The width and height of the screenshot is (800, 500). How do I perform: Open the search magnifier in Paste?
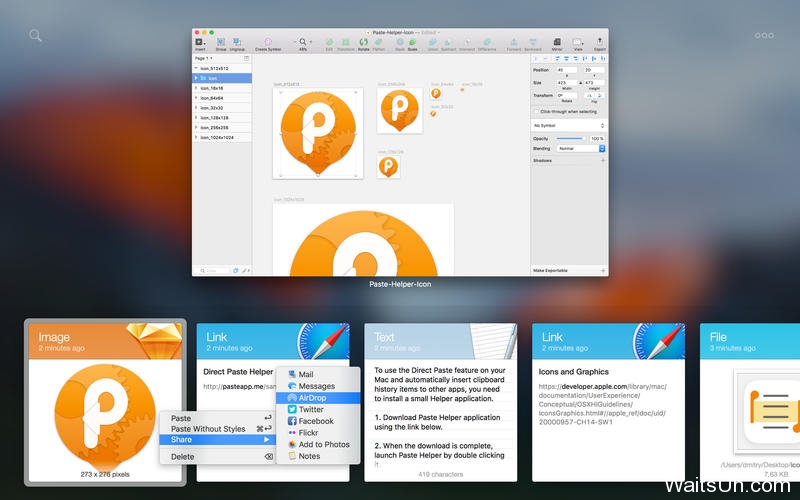[35, 35]
